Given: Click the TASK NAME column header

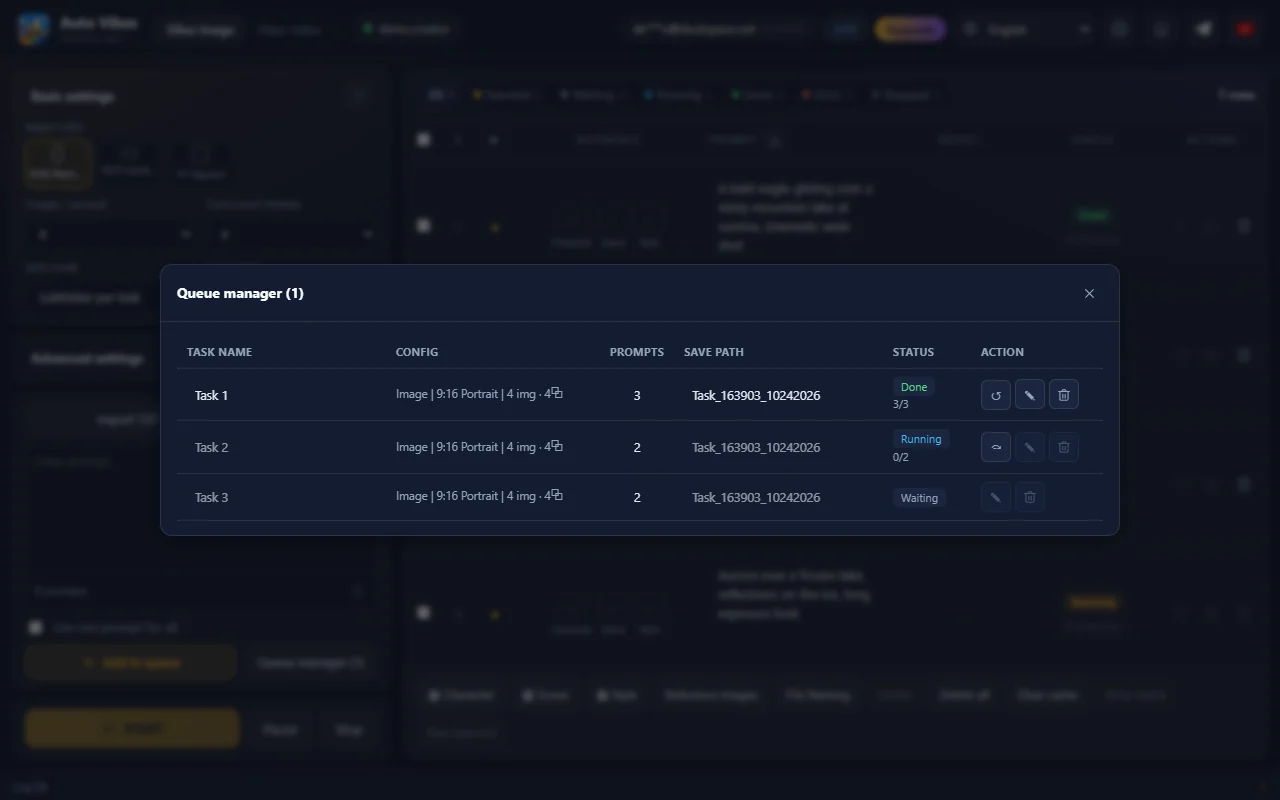Looking at the screenshot, I should [219, 352].
